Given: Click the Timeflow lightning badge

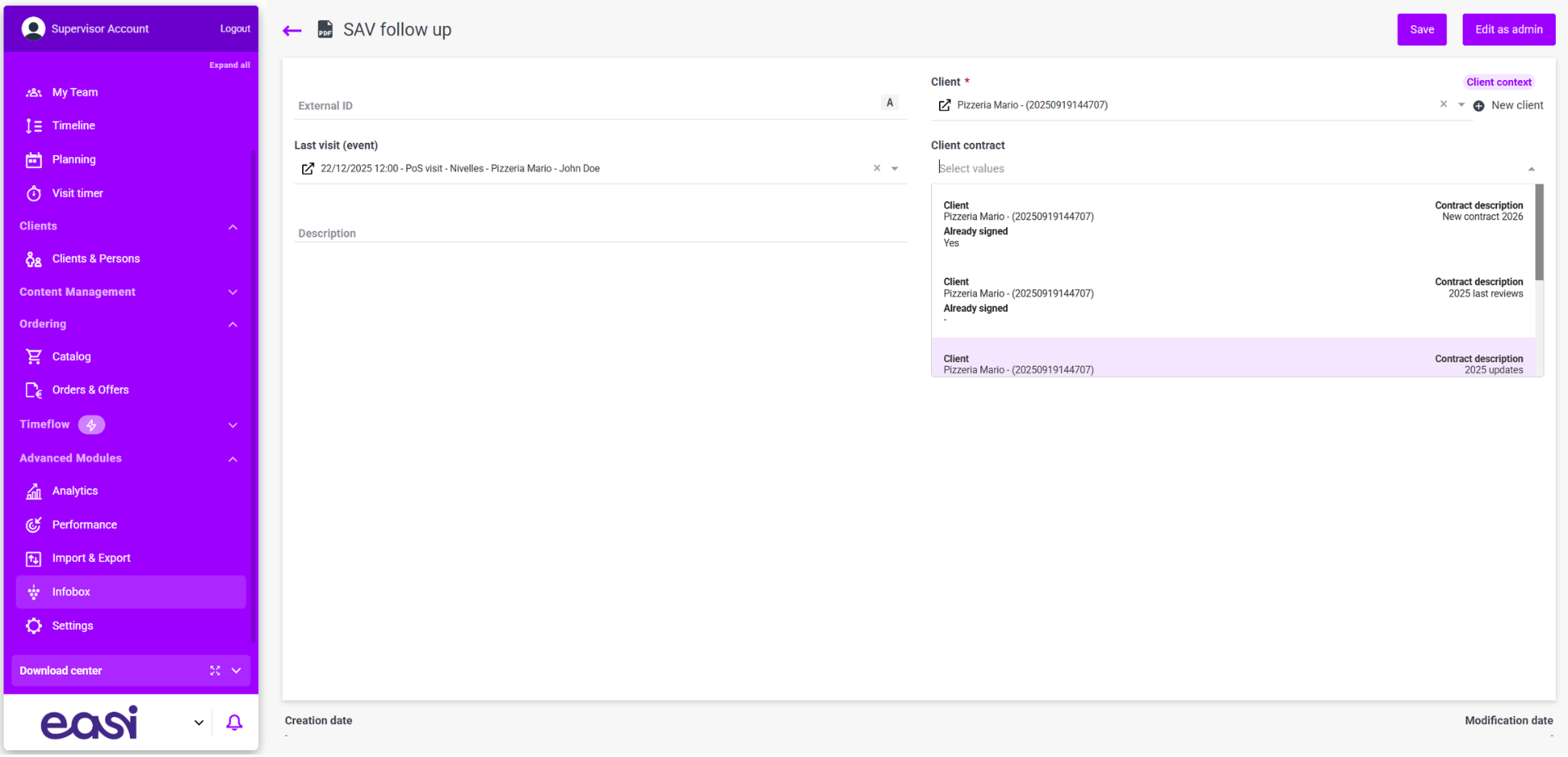Looking at the screenshot, I should coord(91,425).
